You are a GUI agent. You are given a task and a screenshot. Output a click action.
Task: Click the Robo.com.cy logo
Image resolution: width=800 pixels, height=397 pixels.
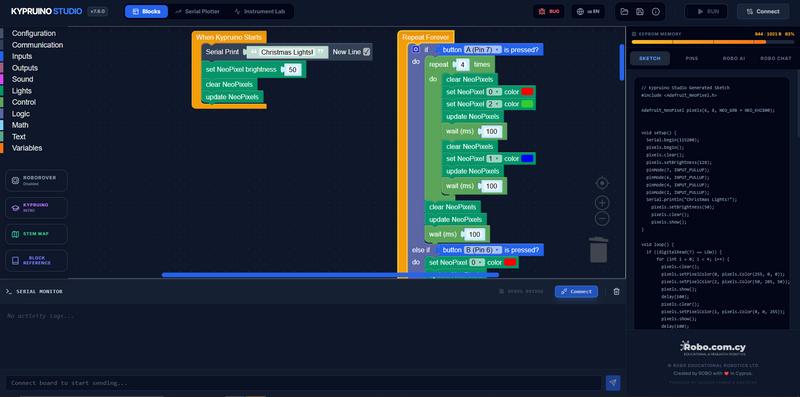713,348
